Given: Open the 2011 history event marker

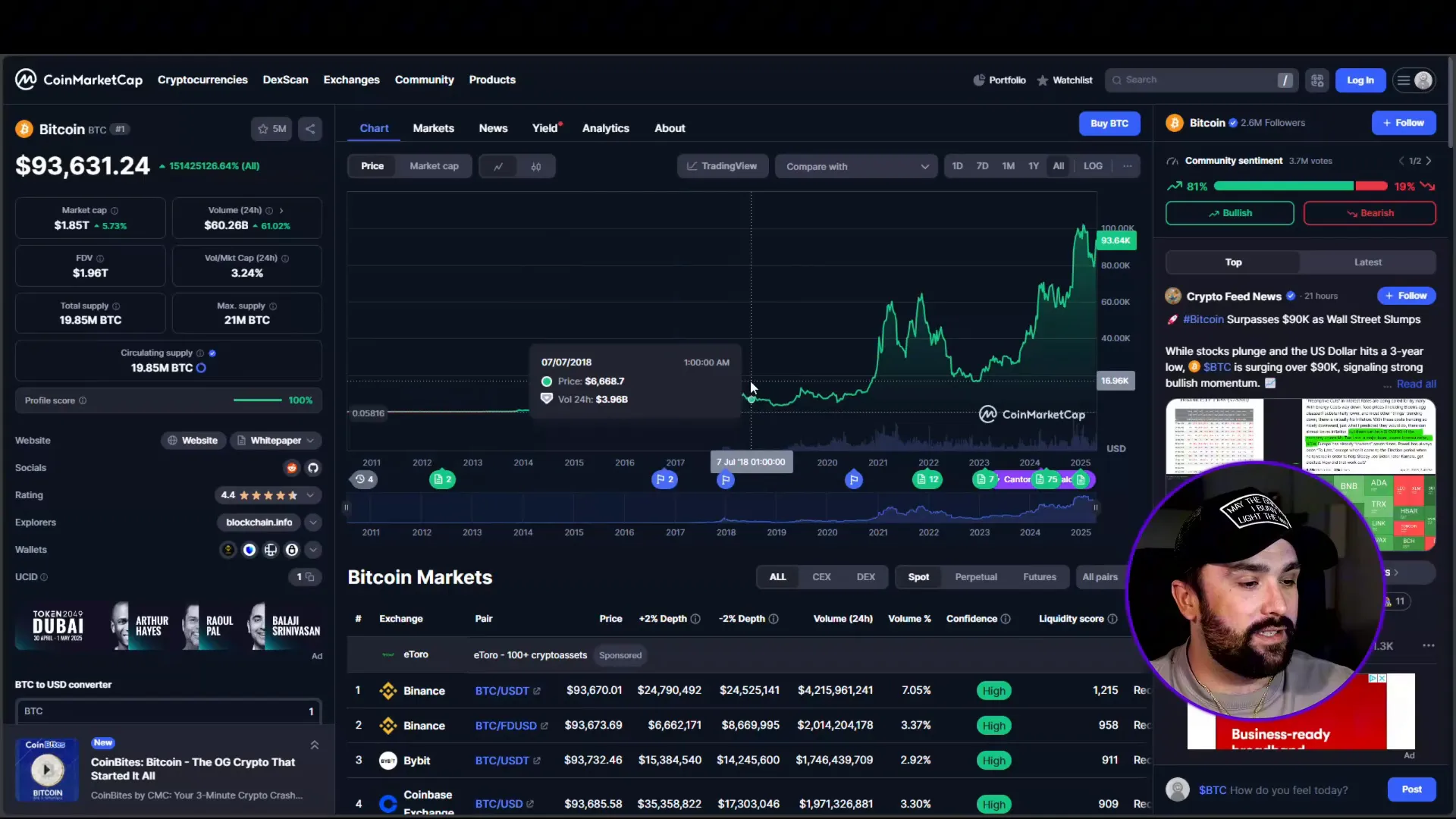Looking at the screenshot, I should pos(365,479).
